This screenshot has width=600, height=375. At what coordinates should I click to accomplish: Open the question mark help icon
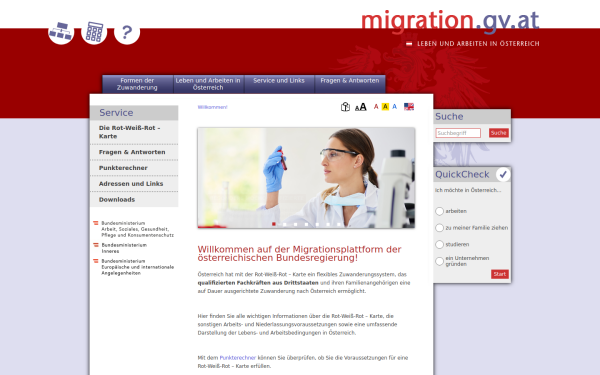coord(127,31)
